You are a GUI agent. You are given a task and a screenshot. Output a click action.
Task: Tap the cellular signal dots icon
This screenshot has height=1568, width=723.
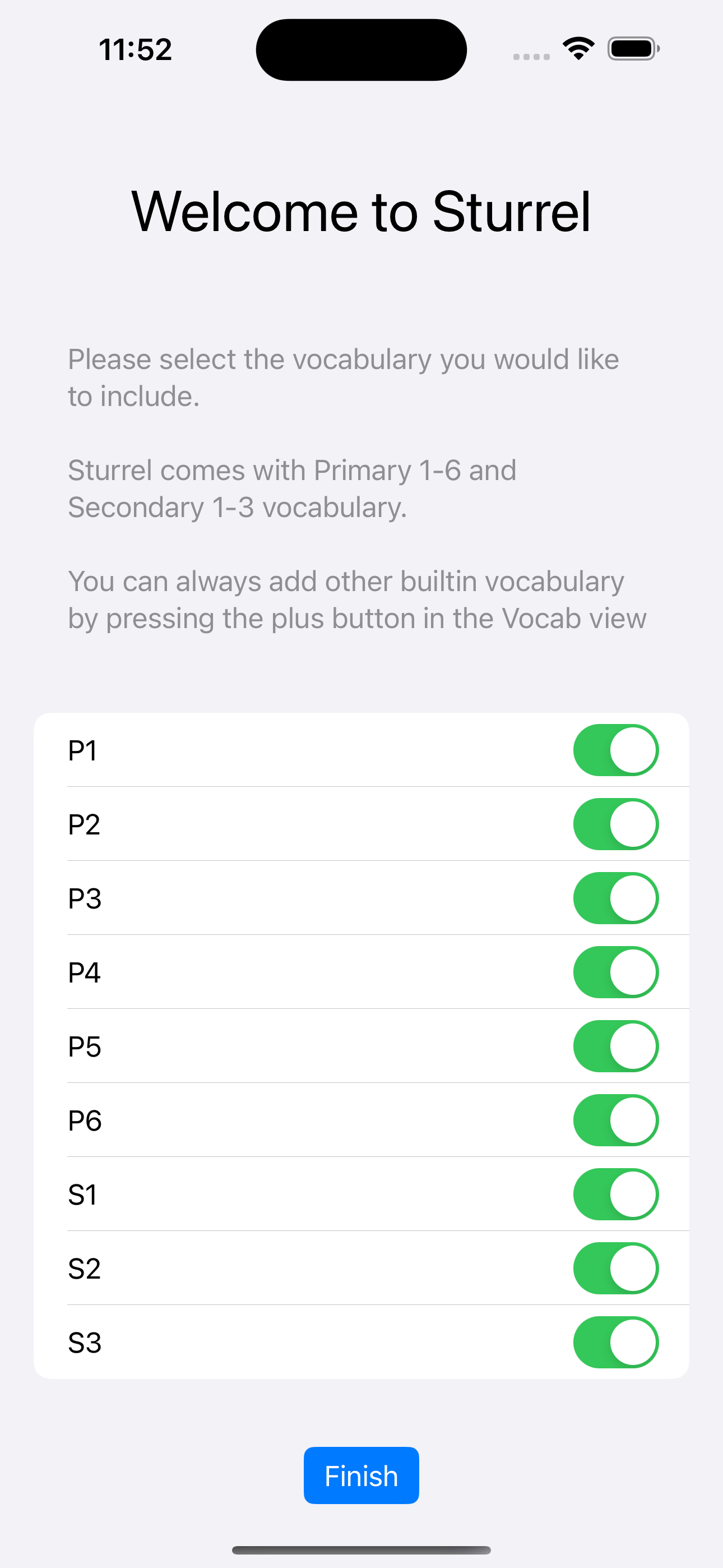(531, 57)
